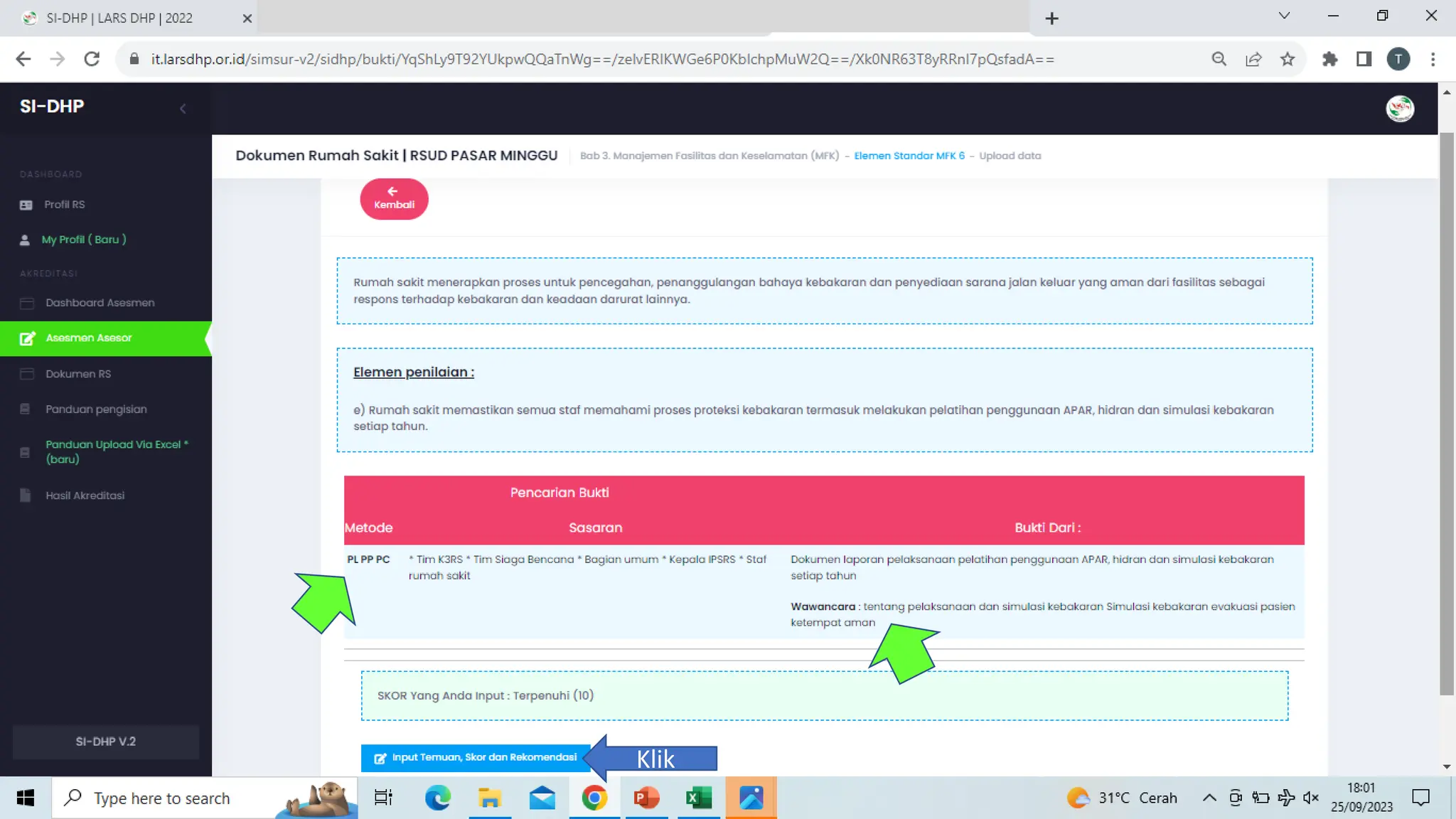Open the Chrome three-dot menu
The width and height of the screenshot is (1456, 819).
coord(1433,59)
